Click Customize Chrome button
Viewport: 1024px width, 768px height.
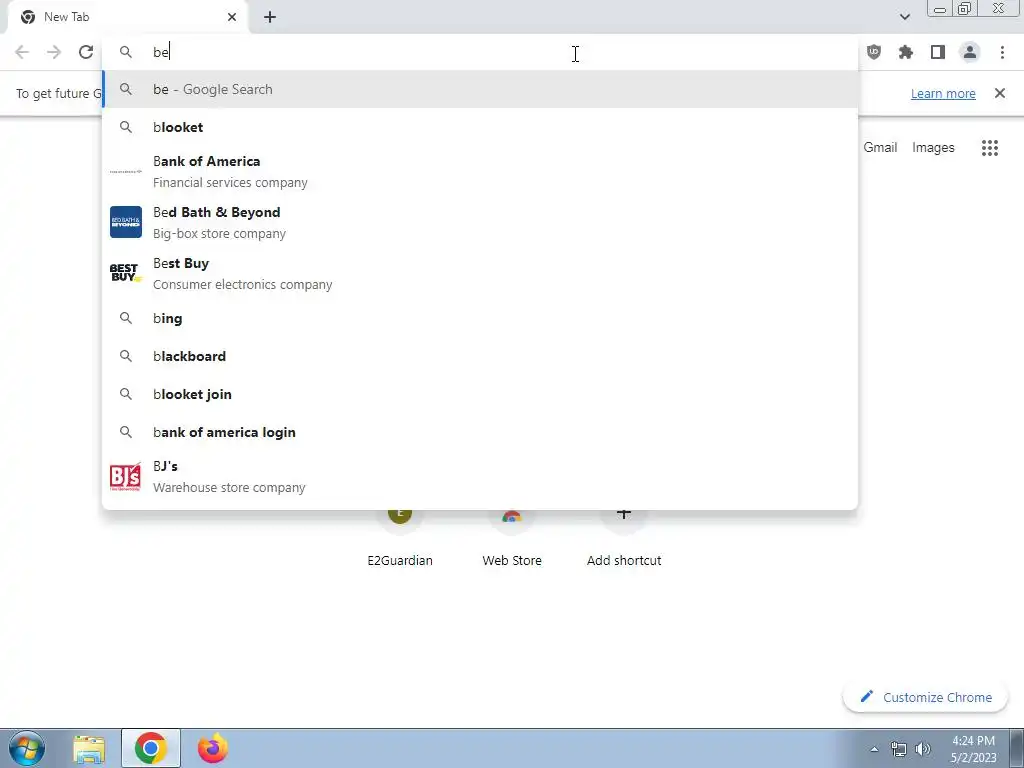(926, 697)
